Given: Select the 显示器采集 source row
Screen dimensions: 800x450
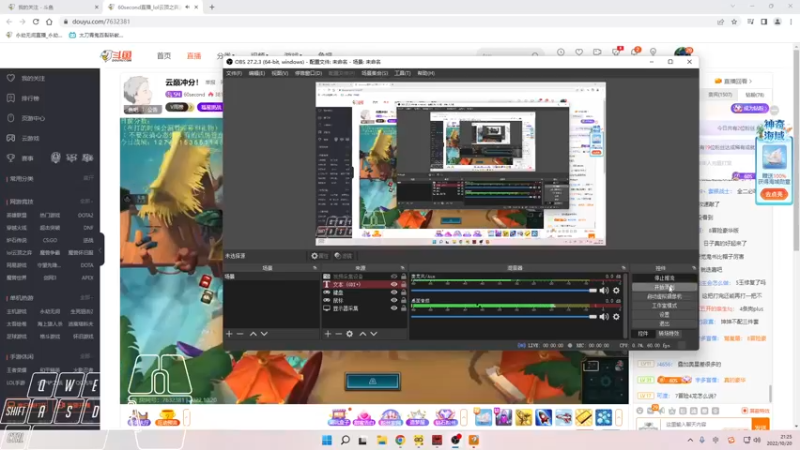Looking at the screenshot, I should point(363,309).
